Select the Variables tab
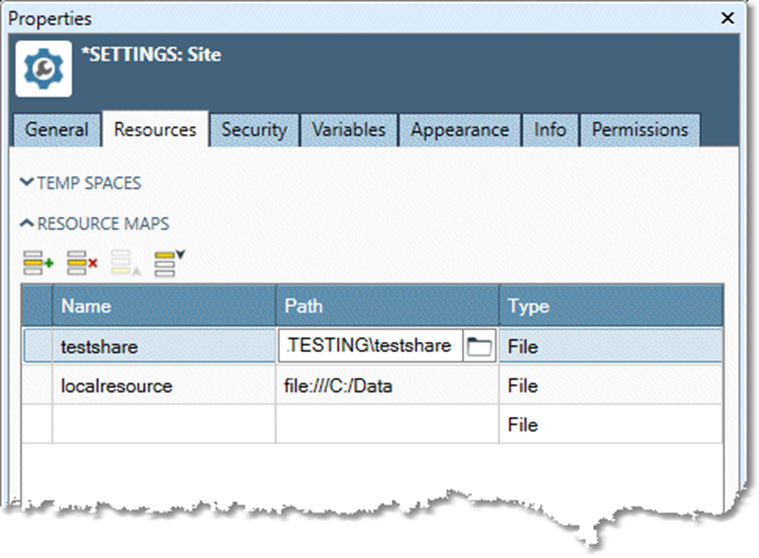 (348, 130)
